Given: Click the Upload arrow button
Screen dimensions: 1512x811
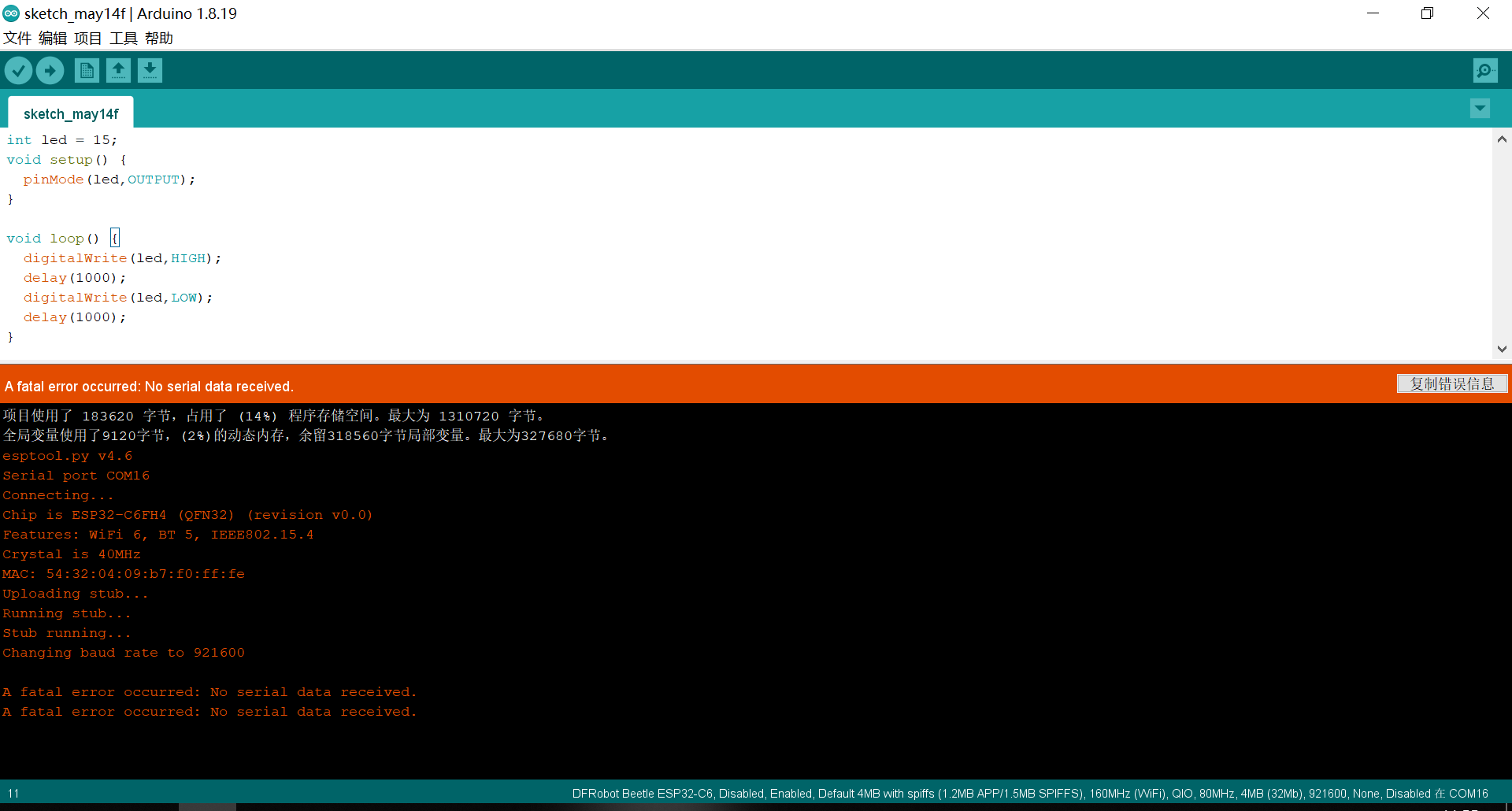Looking at the screenshot, I should pos(50,71).
